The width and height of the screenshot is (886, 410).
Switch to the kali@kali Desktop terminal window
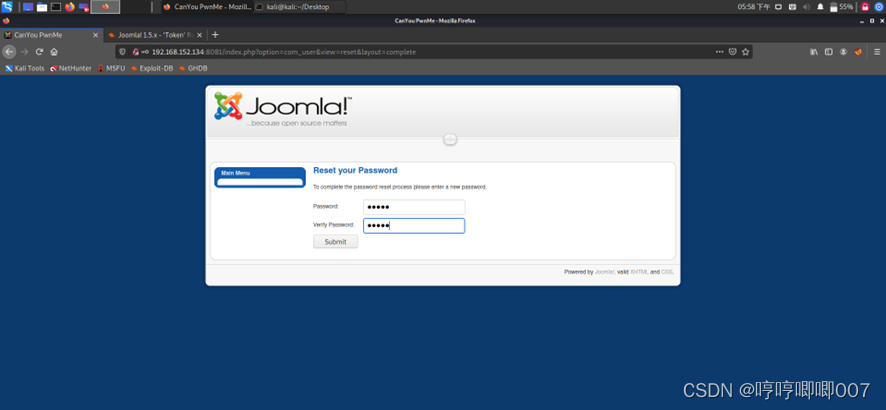[299, 7]
